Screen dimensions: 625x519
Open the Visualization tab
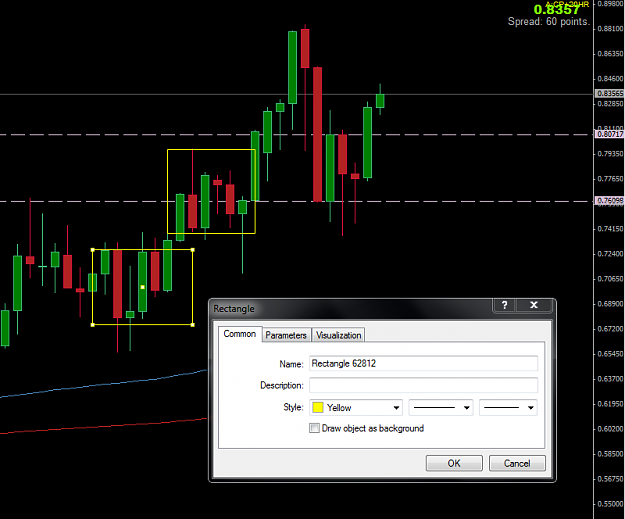(x=338, y=335)
